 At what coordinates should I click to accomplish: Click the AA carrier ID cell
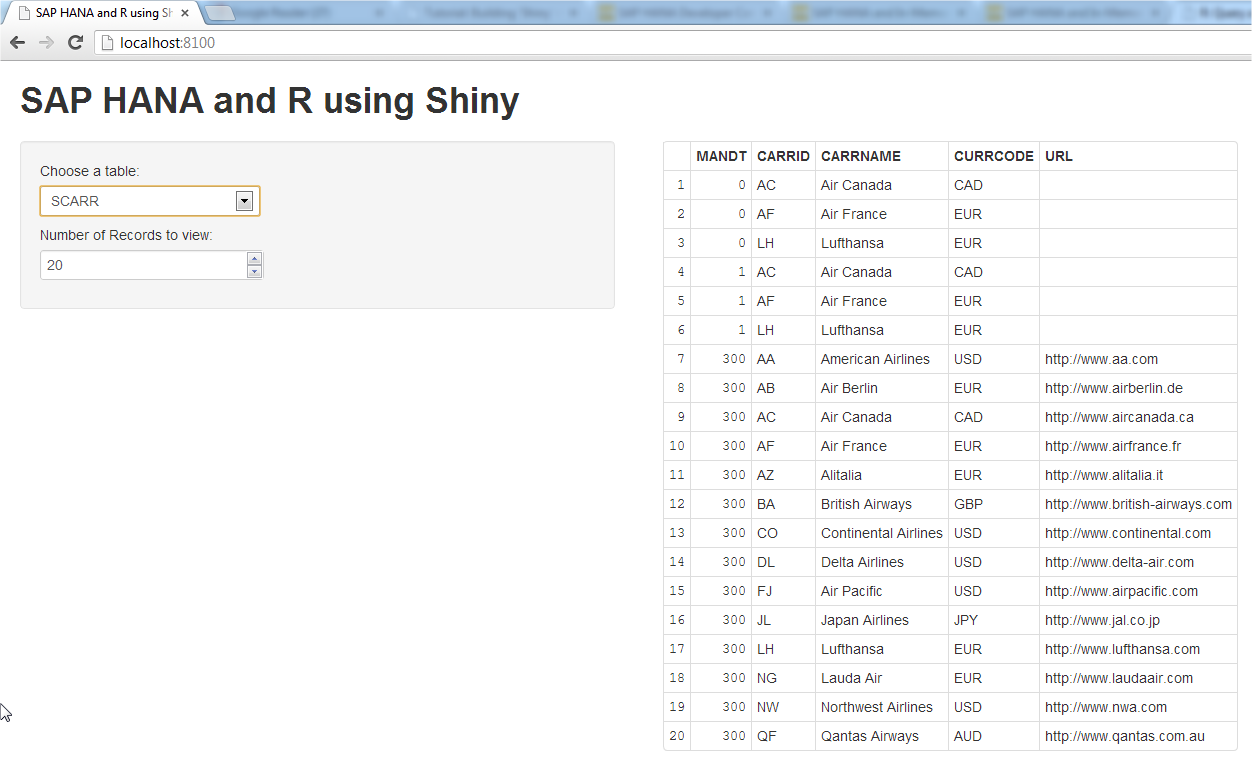coord(783,359)
